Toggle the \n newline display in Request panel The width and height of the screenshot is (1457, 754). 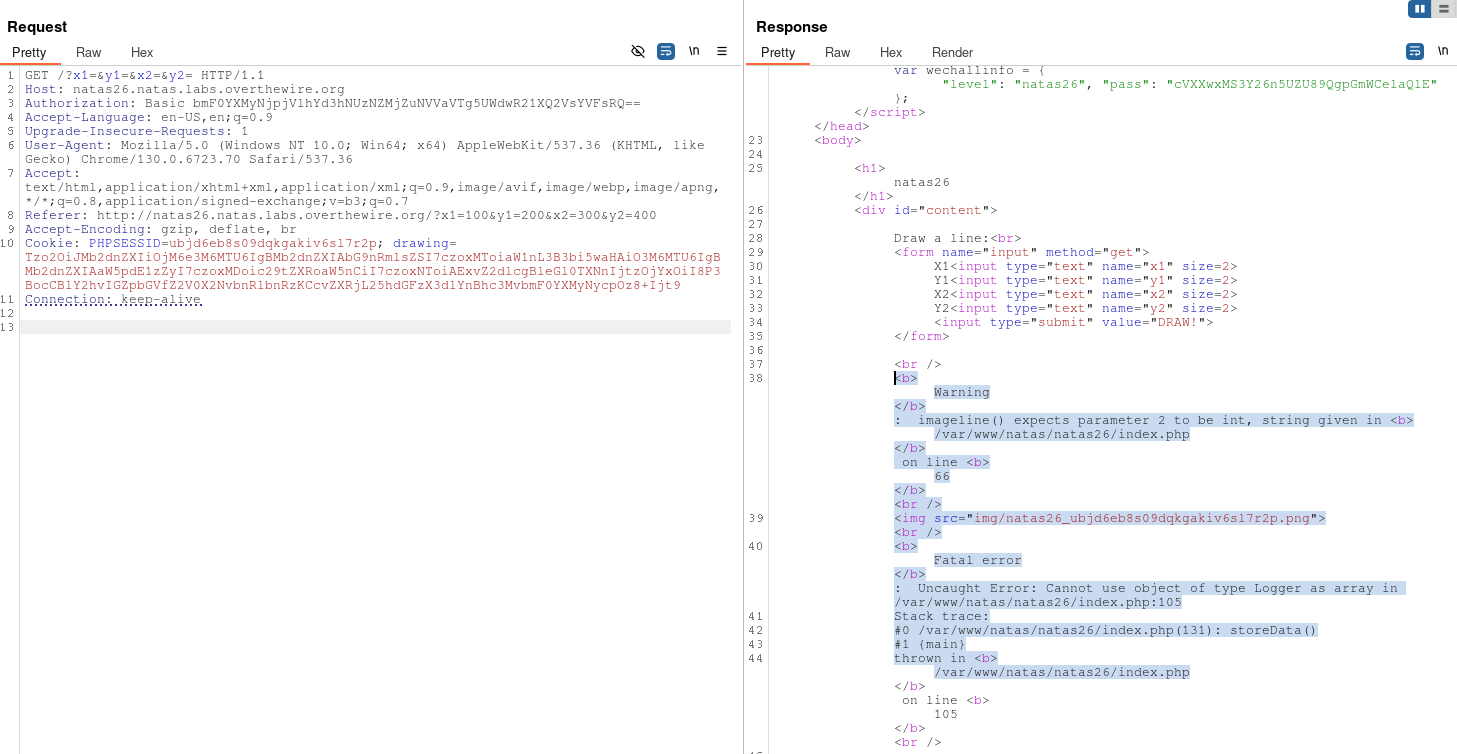click(694, 51)
